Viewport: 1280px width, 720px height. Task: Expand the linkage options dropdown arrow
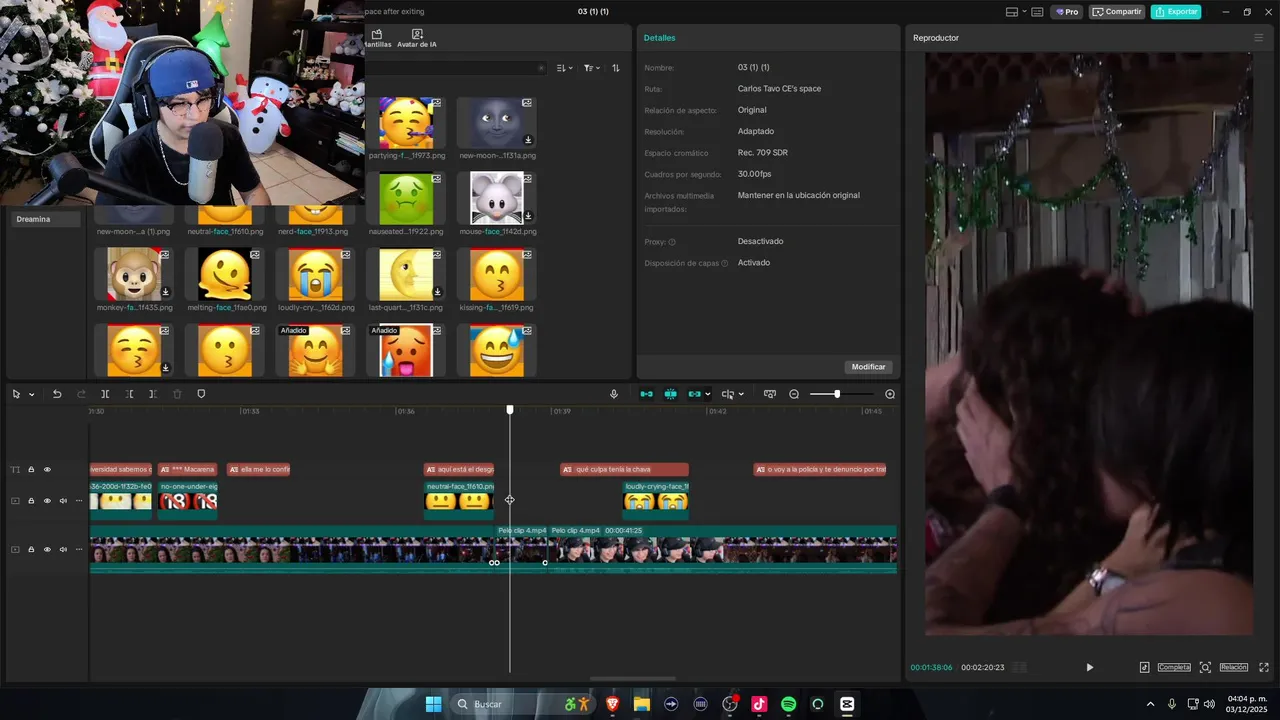click(708, 394)
